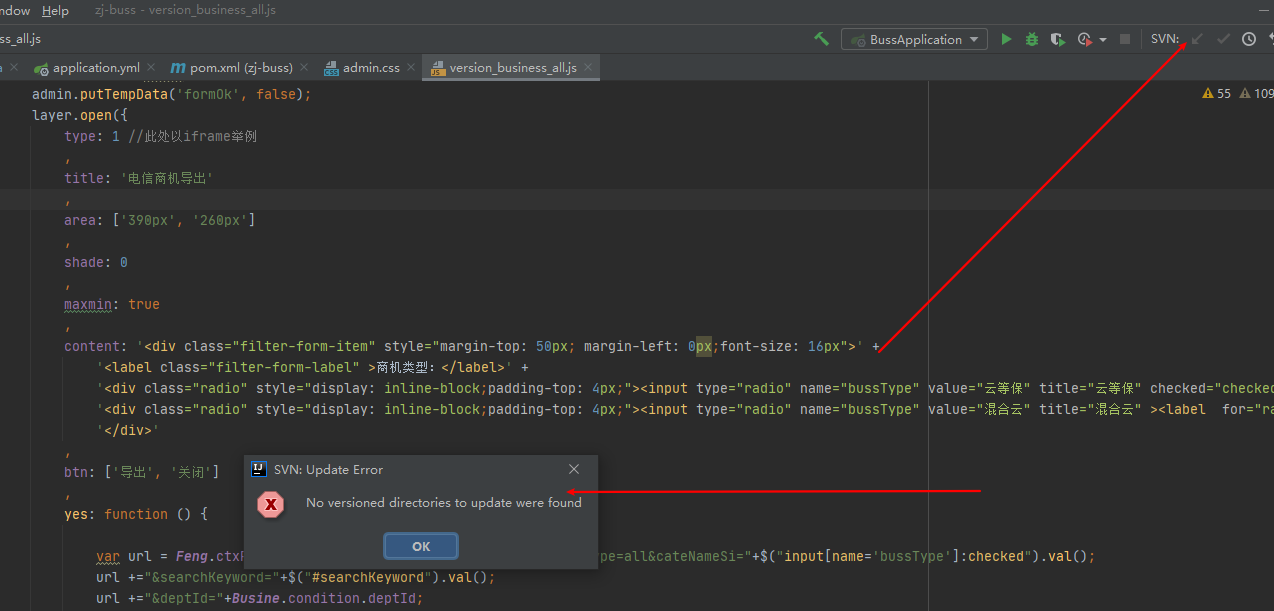Click the yellow warning indicator showing 55

(1213, 92)
